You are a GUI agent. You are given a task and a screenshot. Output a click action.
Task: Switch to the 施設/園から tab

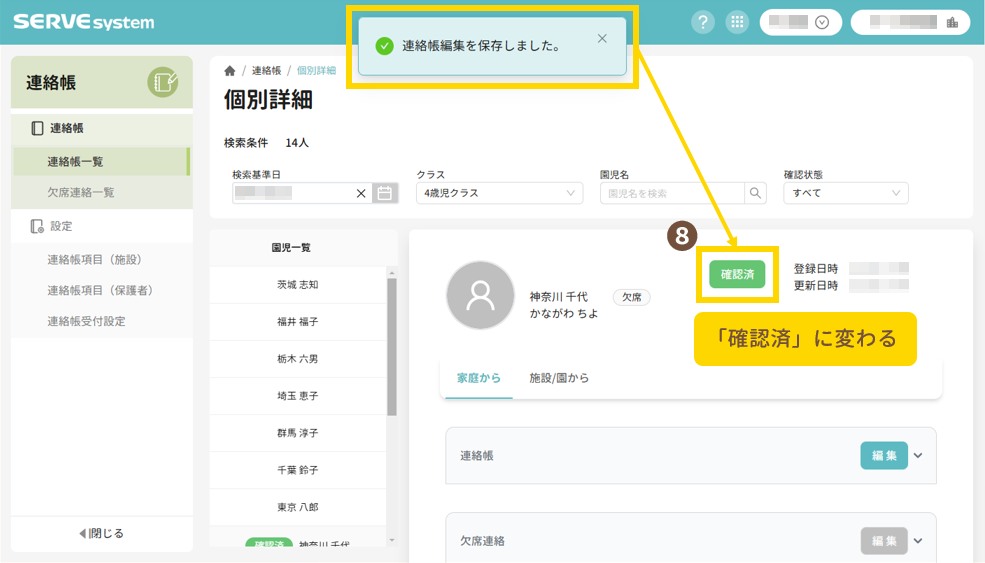click(x=559, y=378)
